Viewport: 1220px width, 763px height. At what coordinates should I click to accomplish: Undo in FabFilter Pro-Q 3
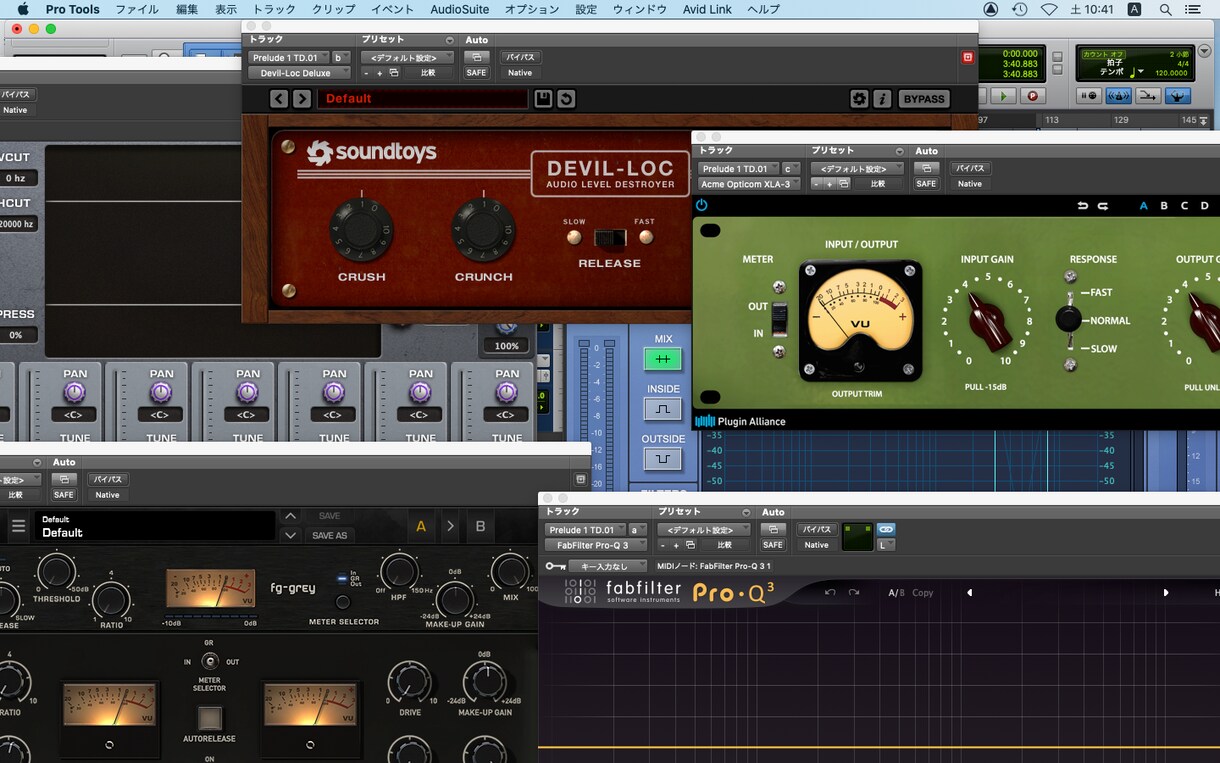pyautogui.click(x=830, y=592)
